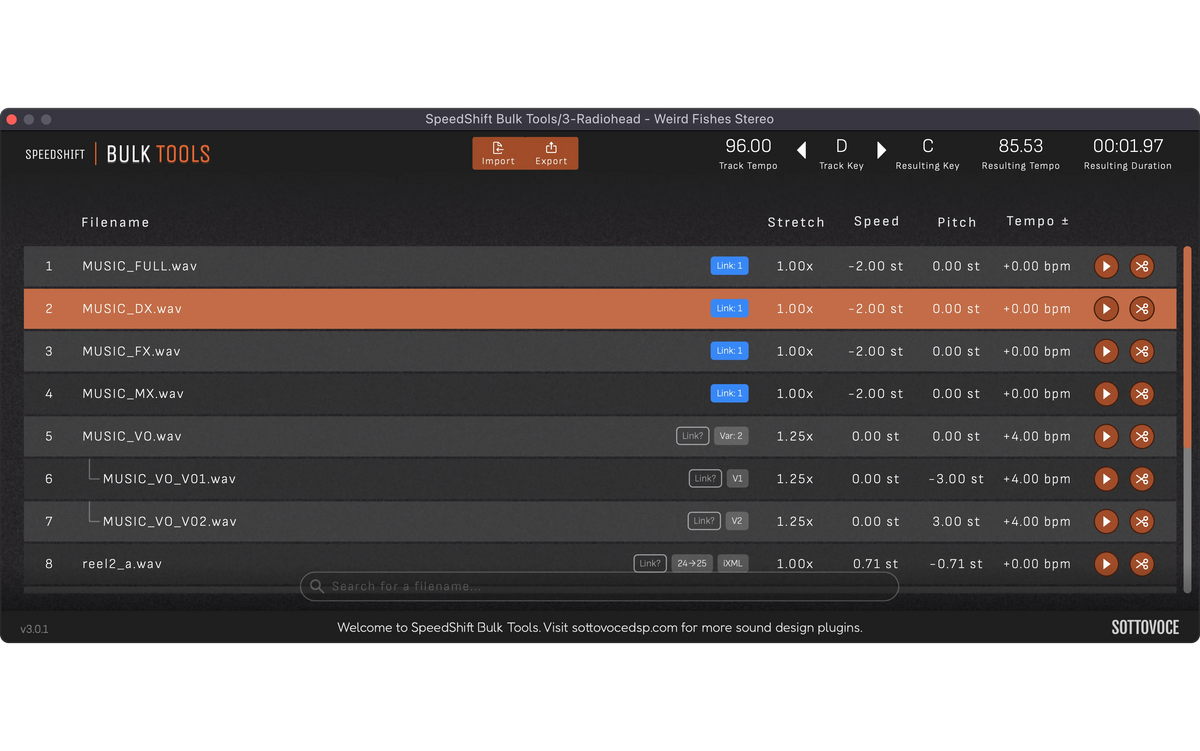This screenshot has height=751, width=1200.
Task: Play MUSIC_FULL.wav preview
Action: click(x=1106, y=266)
